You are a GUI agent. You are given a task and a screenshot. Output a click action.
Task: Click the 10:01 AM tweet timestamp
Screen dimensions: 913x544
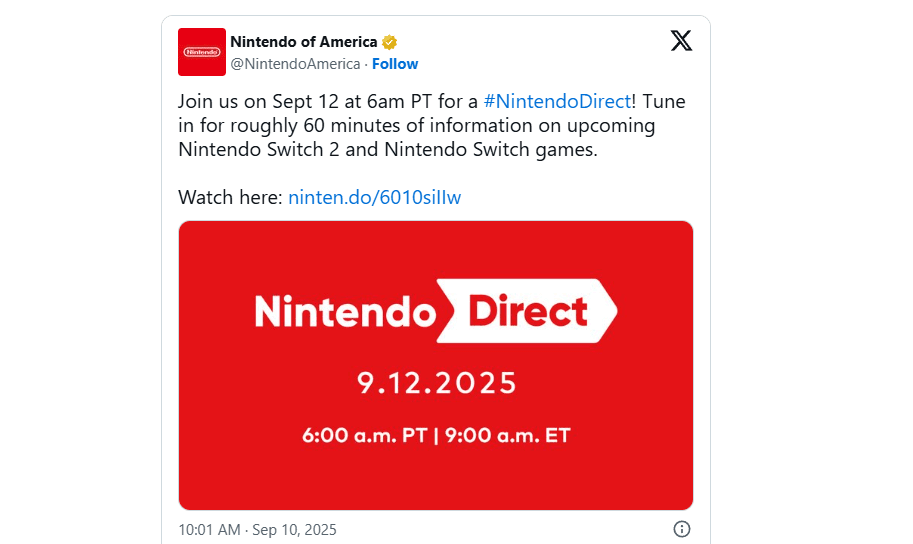(209, 529)
